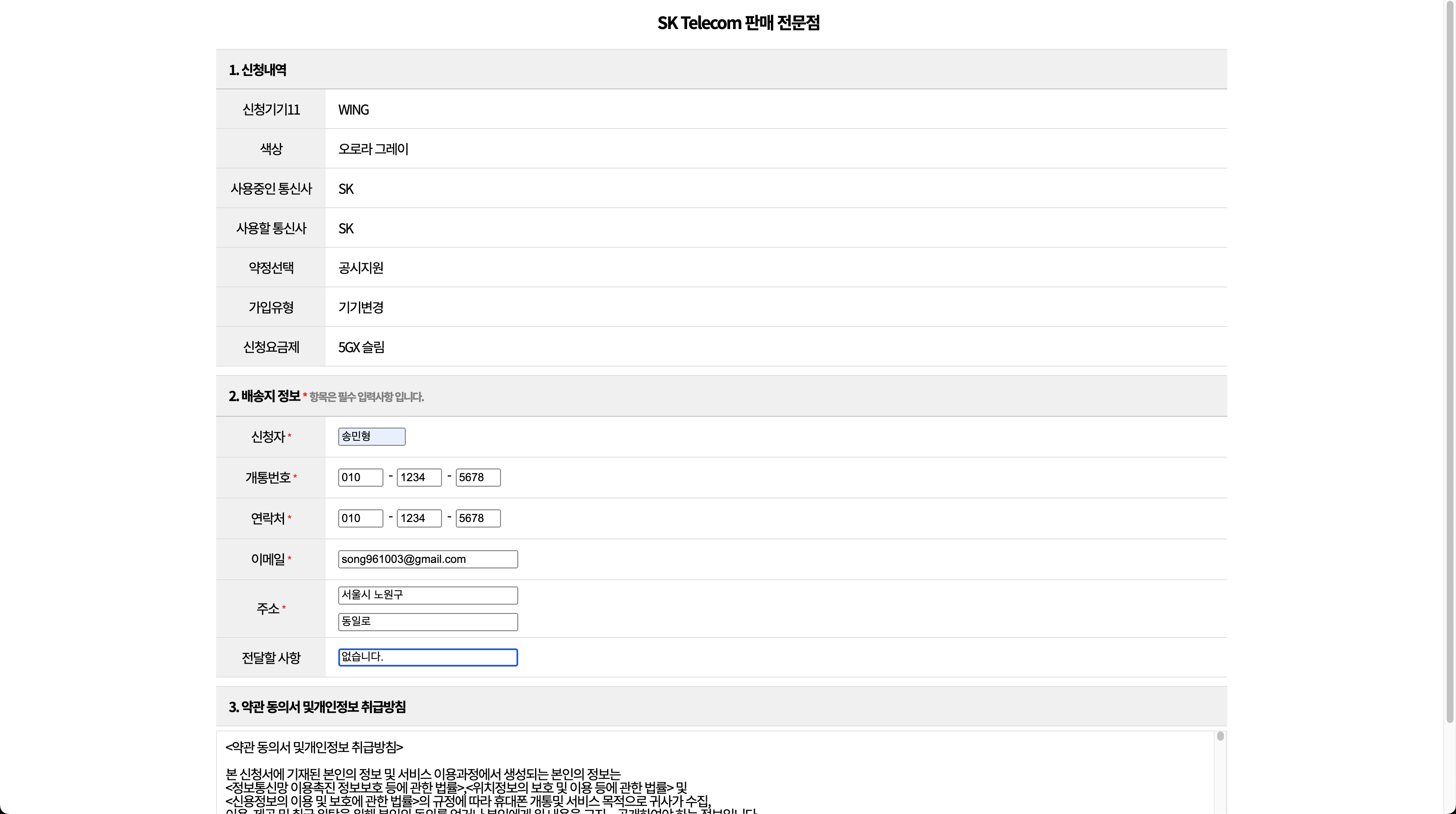Click the 연락처 last number field
The image size is (1456, 814).
click(x=478, y=518)
